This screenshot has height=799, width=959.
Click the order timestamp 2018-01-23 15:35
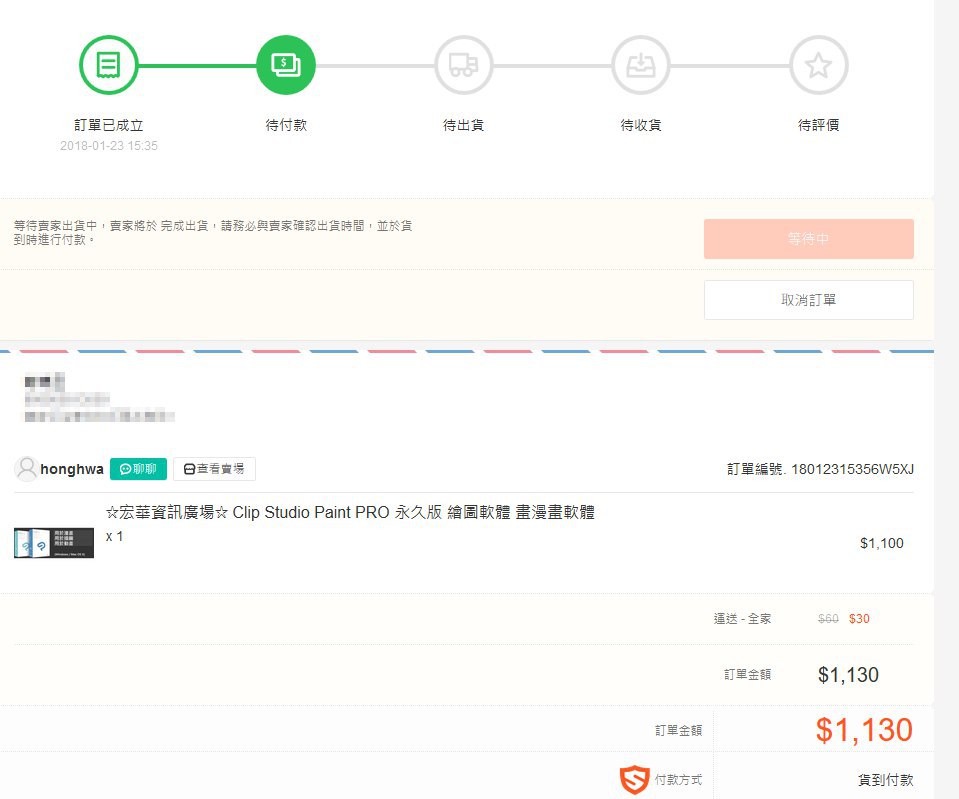(x=108, y=146)
